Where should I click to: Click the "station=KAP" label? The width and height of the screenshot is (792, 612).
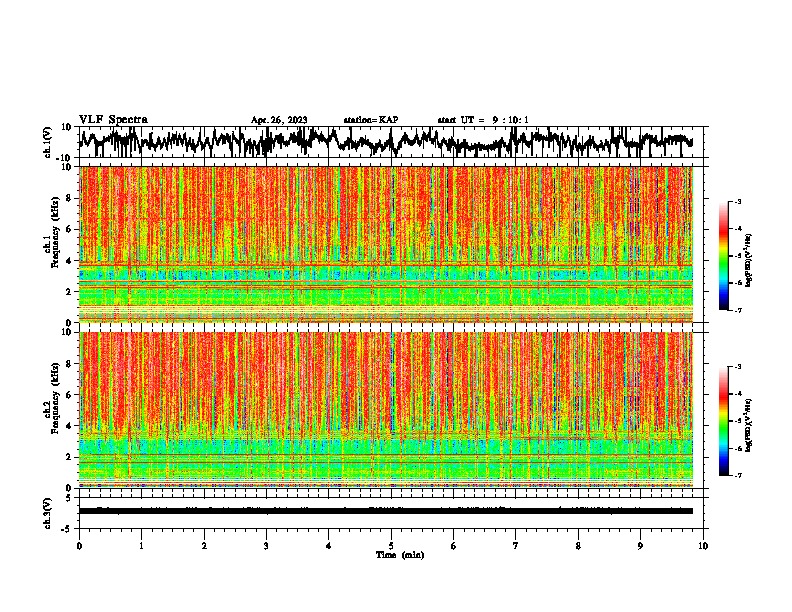click(371, 120)
